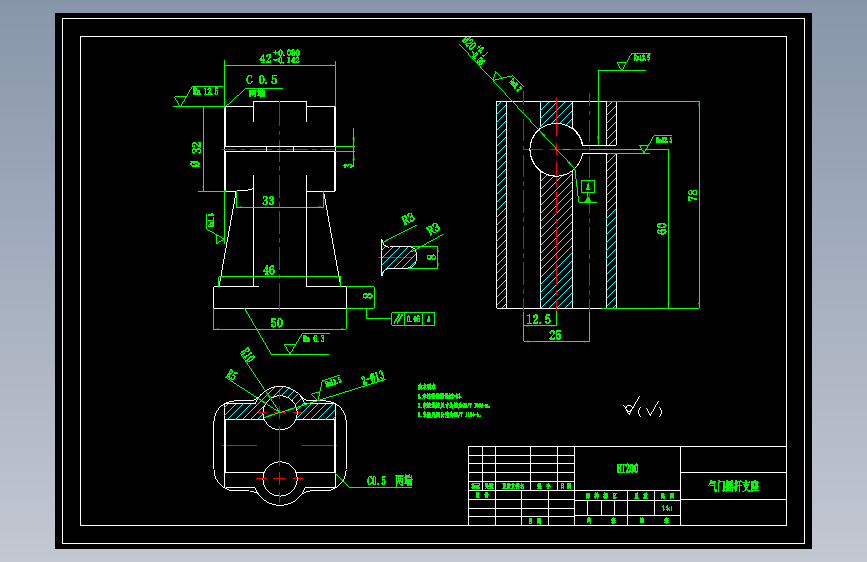Click the 'C0.5 两端' note by the bottom view
Screen dimensions: 867x562
(x=389, y=481)
